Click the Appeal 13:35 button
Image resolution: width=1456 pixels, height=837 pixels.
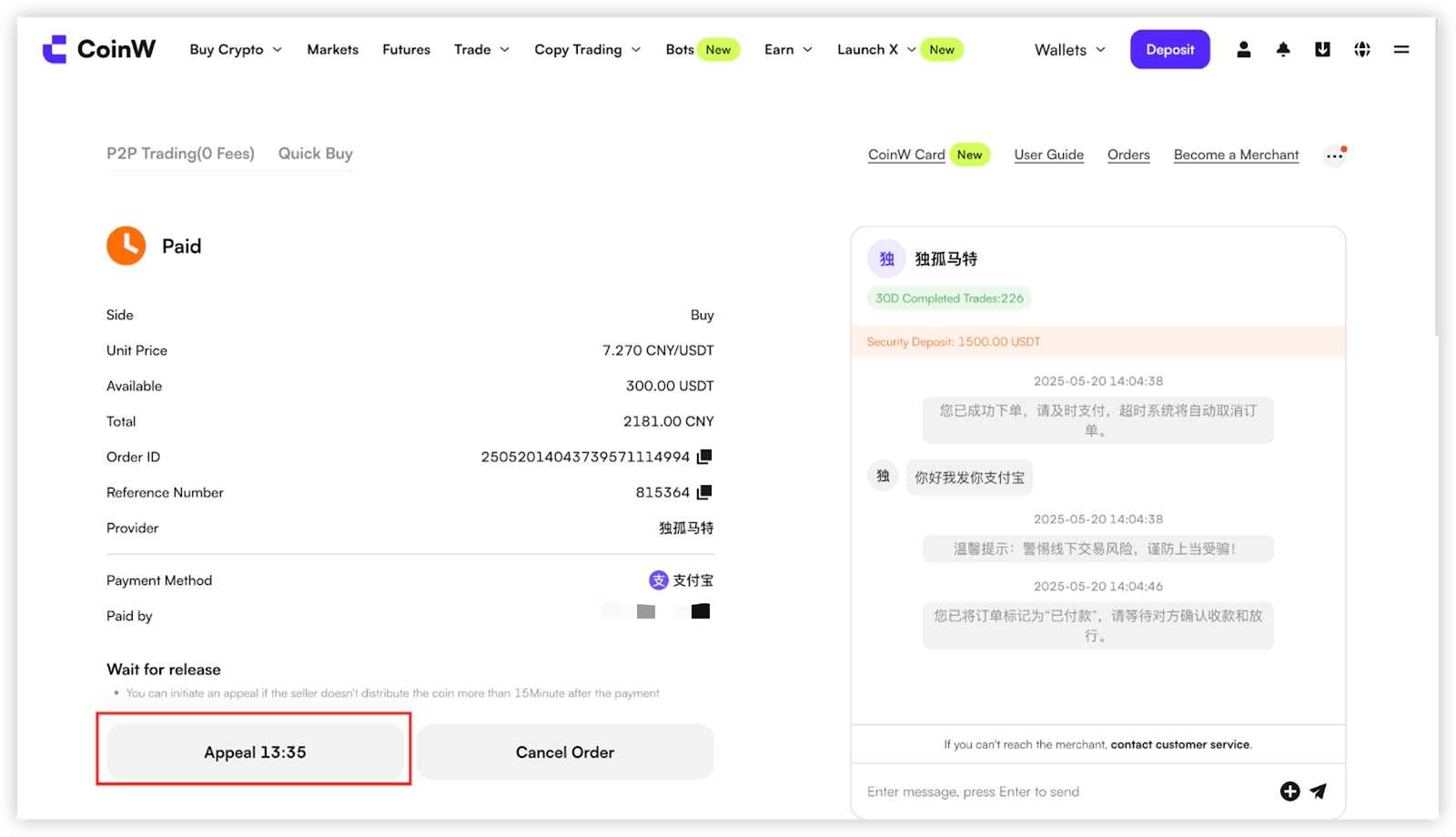click(255, 752)
